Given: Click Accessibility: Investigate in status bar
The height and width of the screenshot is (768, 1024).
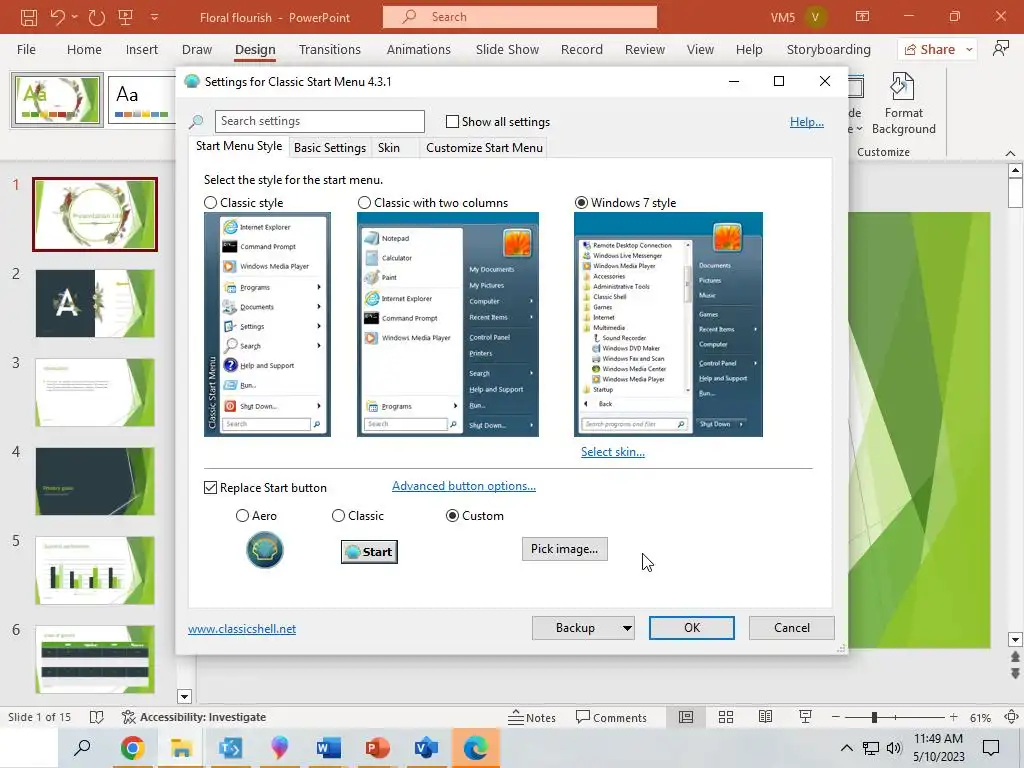Looking at the screenshot, I should tap(194, 717).
